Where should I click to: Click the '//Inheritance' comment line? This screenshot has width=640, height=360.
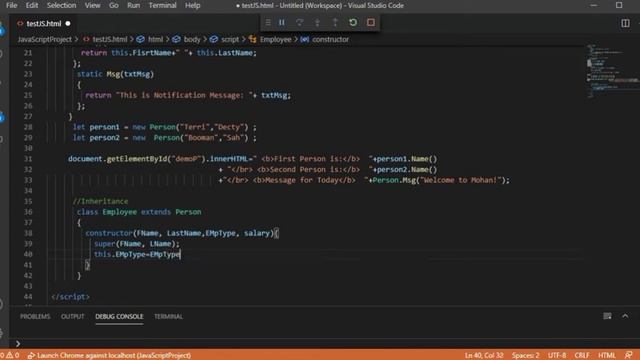point(100,201)
